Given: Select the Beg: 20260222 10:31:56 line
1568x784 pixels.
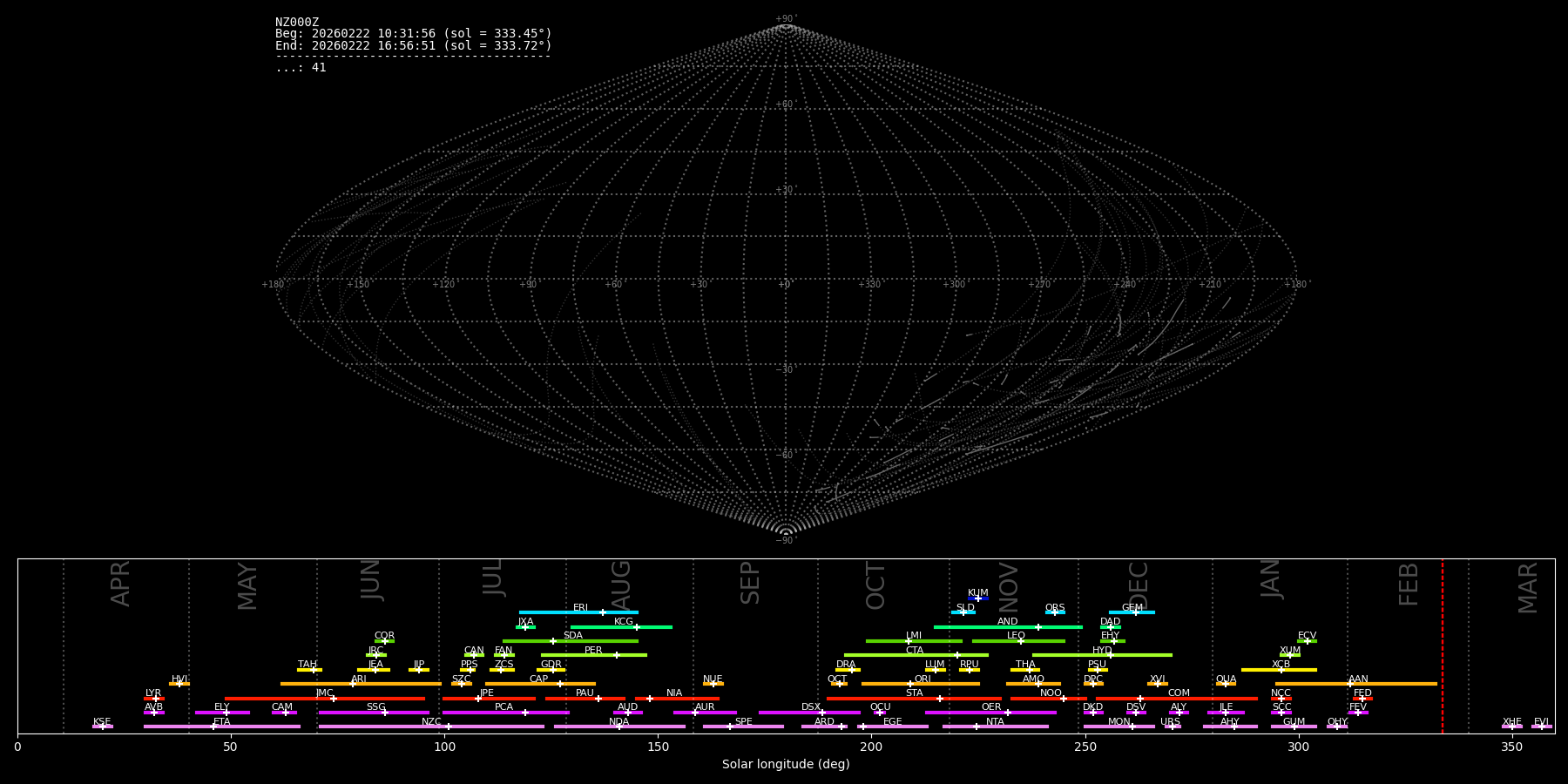Looking at the screenshot, I should [x=414, y=34].
